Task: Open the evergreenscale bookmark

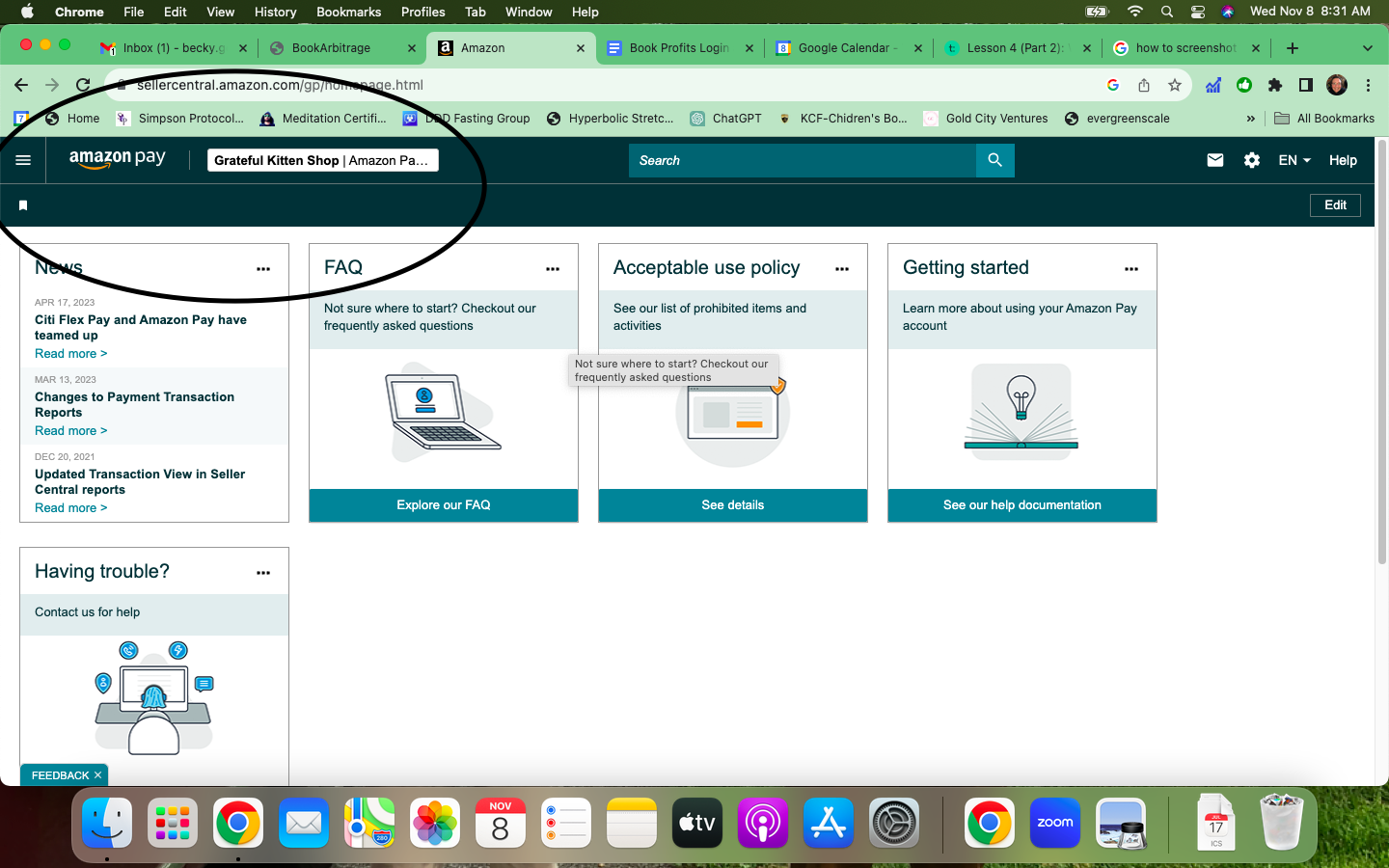Action: (1117, 119)
